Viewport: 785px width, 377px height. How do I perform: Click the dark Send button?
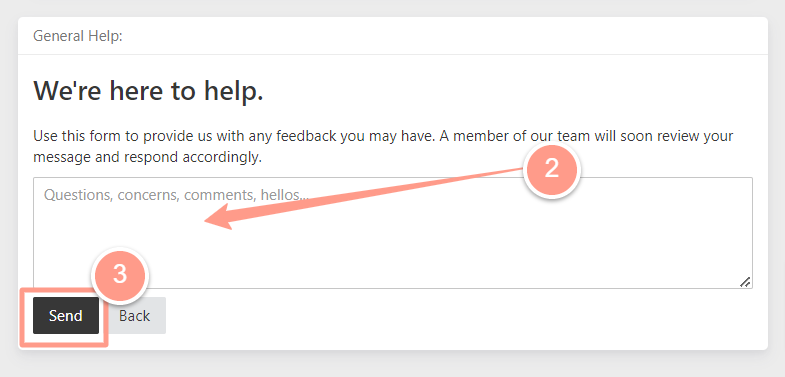(x=66, y=315)
